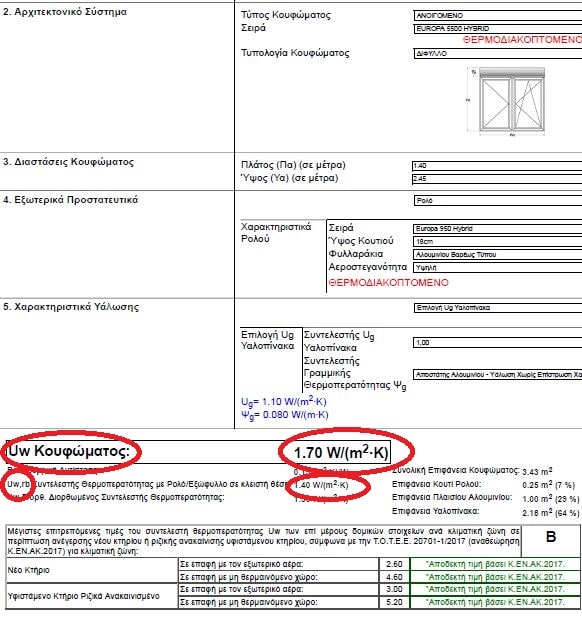Click the 3. Διαστάσεις Κουφώματος section heading
Viewport: 582px width, 618px height.
coord(68,162)
